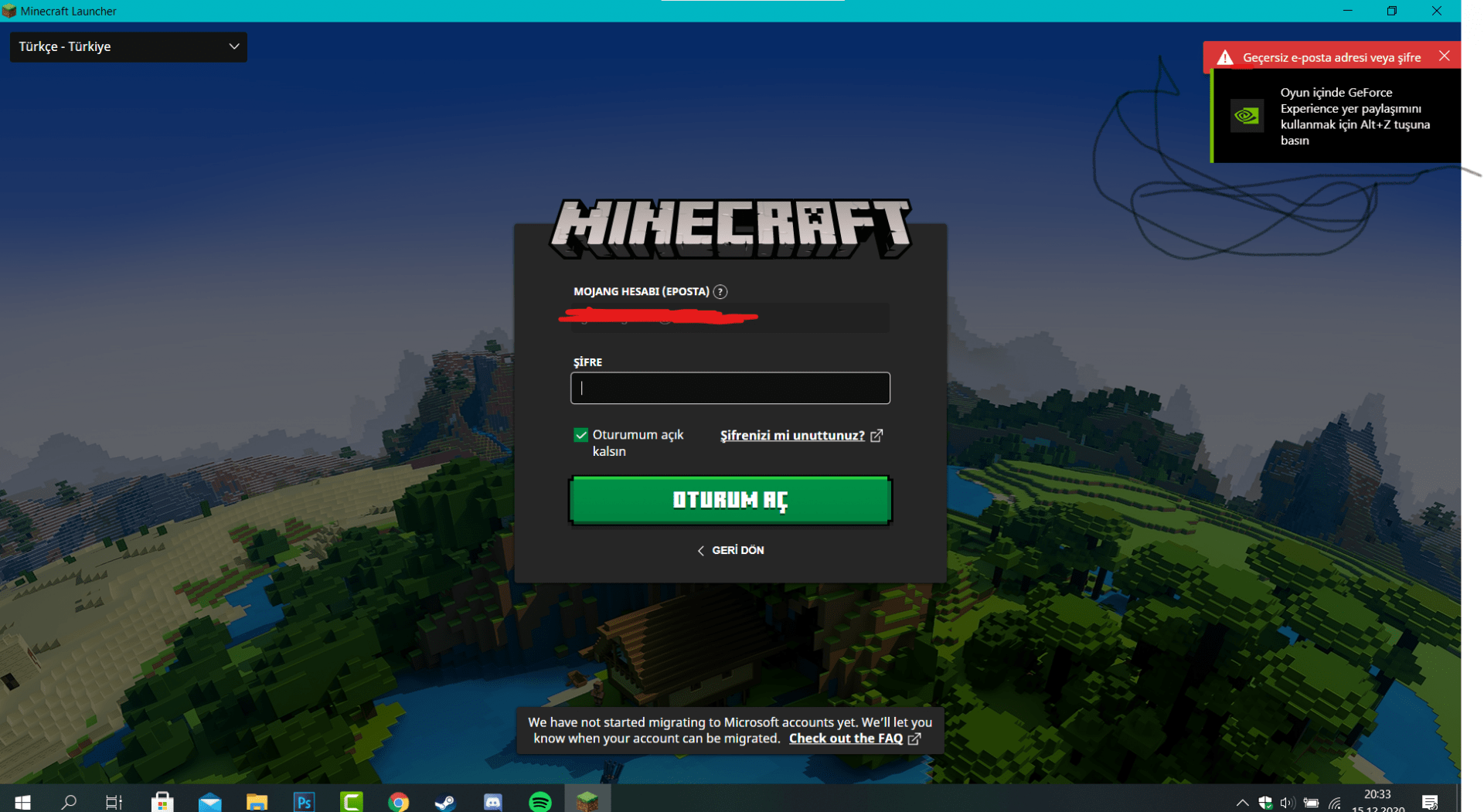Click the GeForce Experience overlay notification
The image size is (1484, 812).
[1336, 116]
